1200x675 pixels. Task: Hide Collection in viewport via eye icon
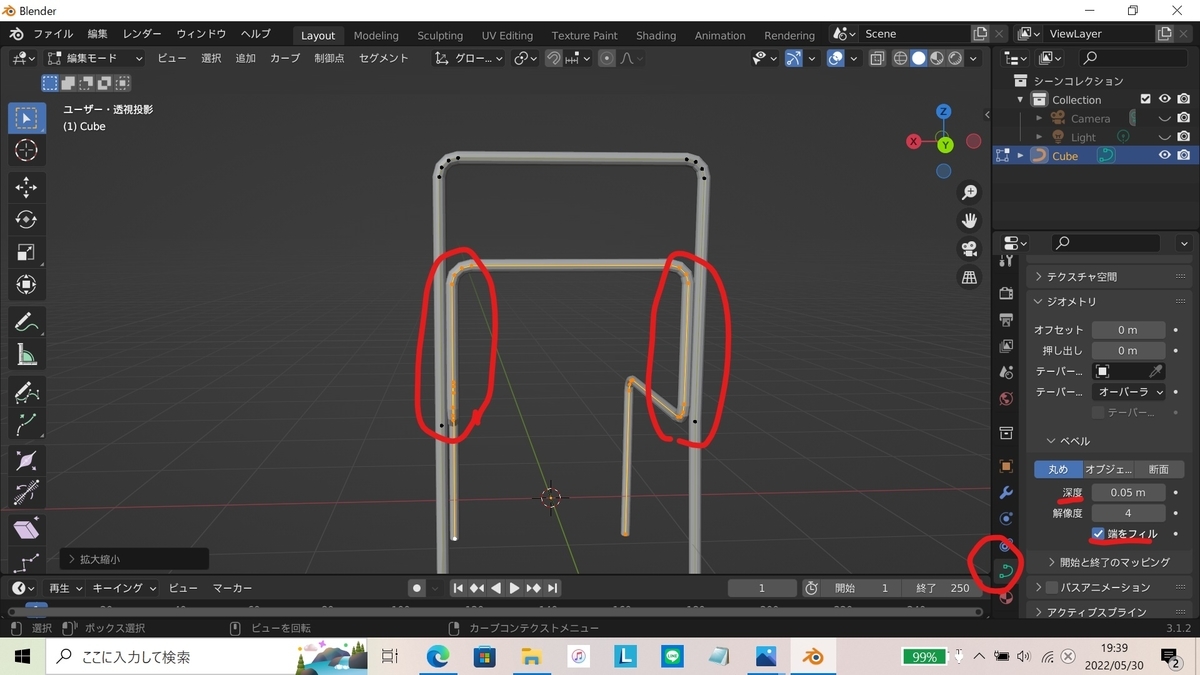coord(1164,99)
